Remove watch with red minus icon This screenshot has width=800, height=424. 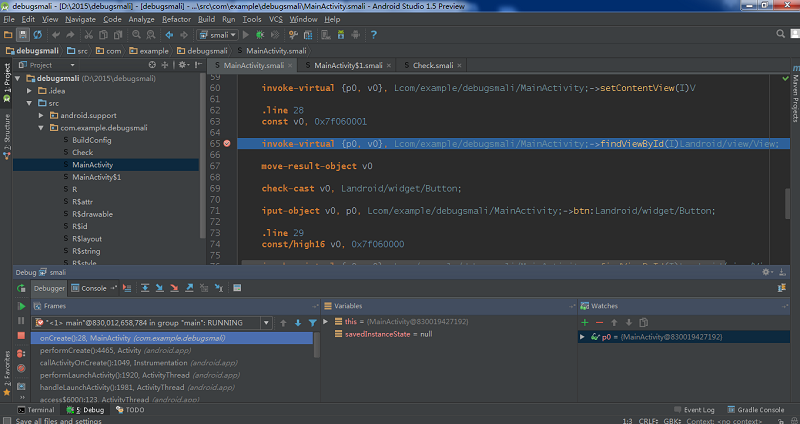click(599, 322)
